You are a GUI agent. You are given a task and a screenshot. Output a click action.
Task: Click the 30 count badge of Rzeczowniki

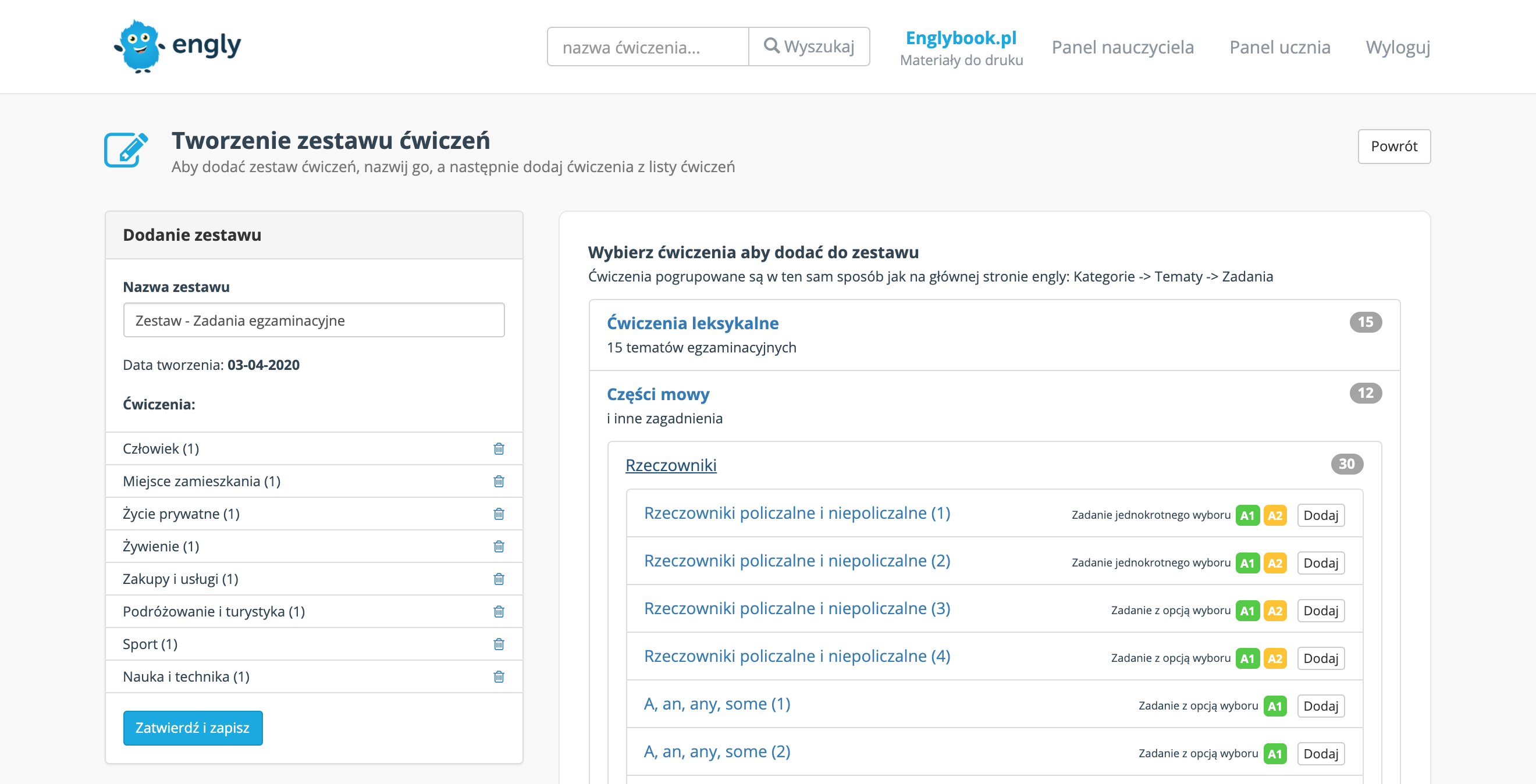click(1347, 464)
